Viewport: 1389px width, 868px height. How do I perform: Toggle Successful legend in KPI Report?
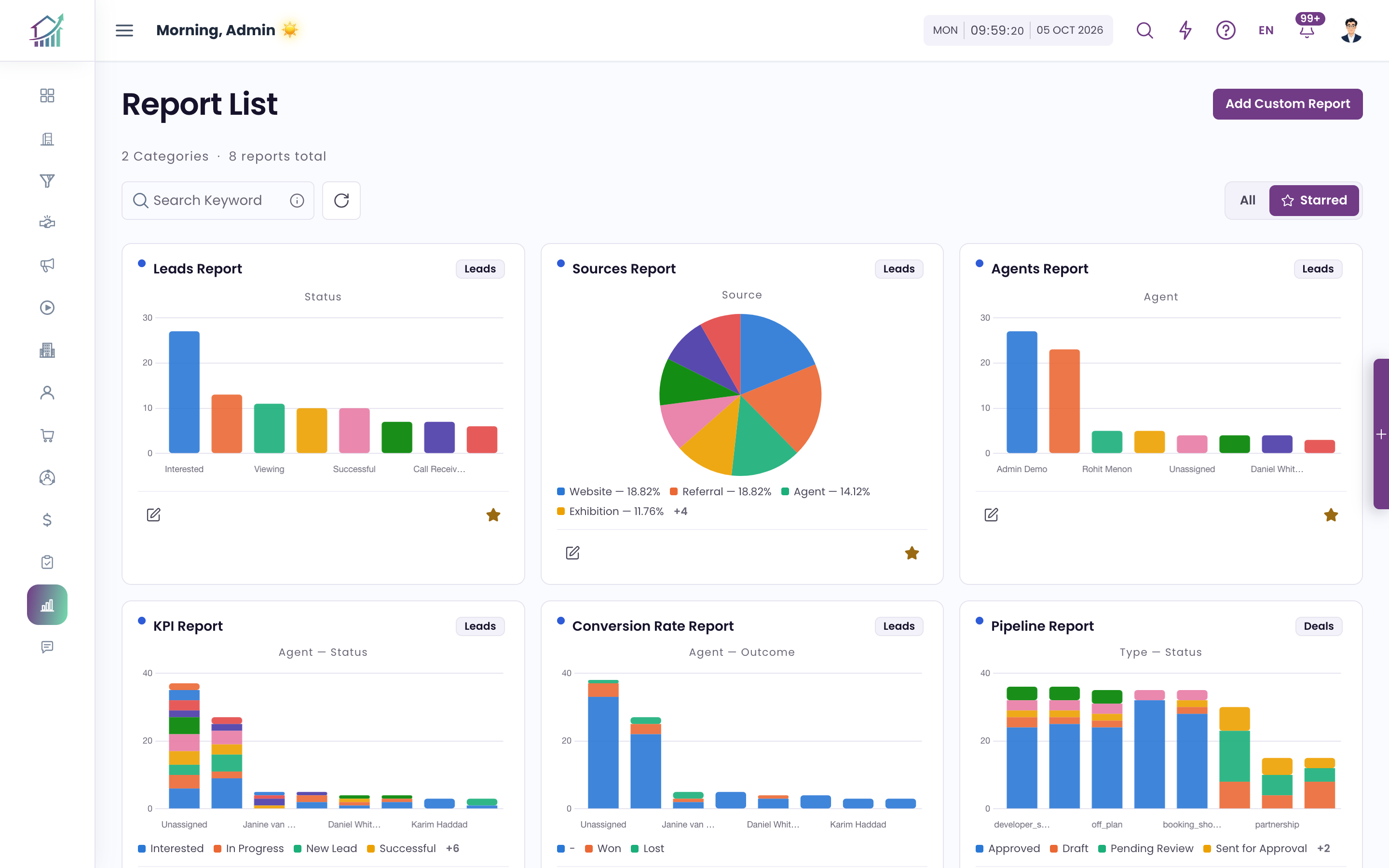pos(401,848)
